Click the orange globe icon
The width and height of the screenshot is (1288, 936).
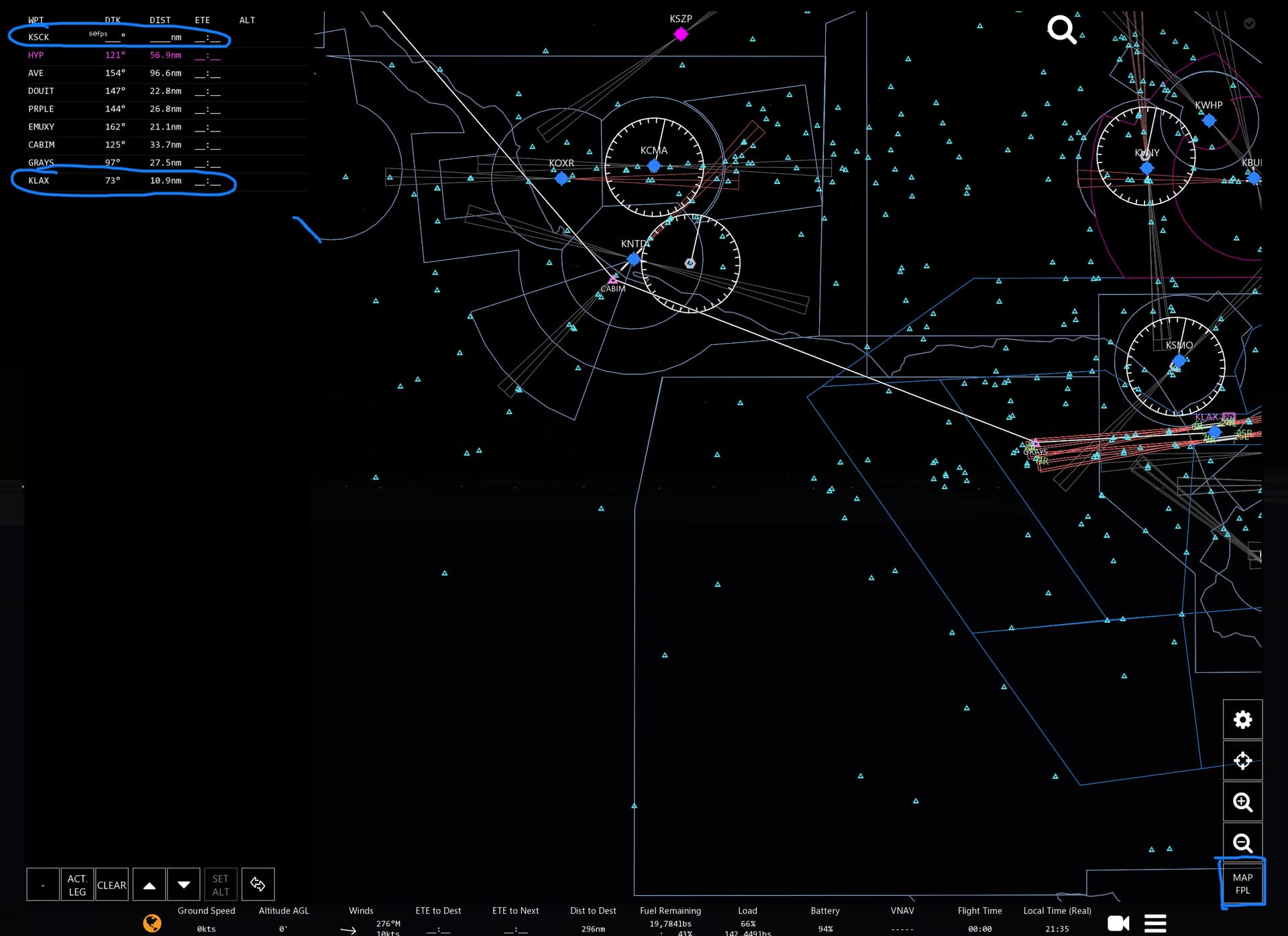[x=152, y=923]
